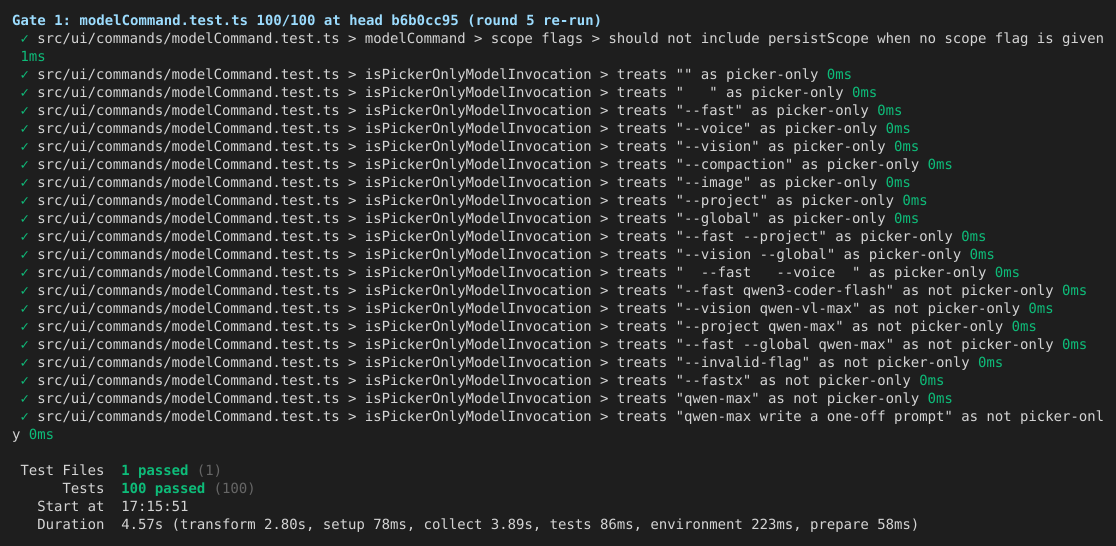
Task: Click the "--fast --global qwen-max" test string
Action: pyautogui.click(x=789, y=345)
